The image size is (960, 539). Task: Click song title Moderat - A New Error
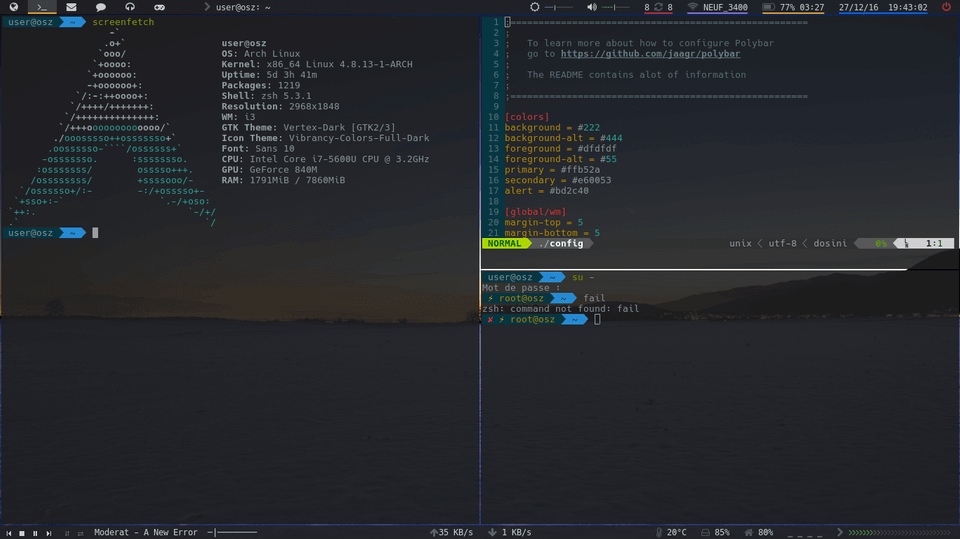[x=146, y=532]
